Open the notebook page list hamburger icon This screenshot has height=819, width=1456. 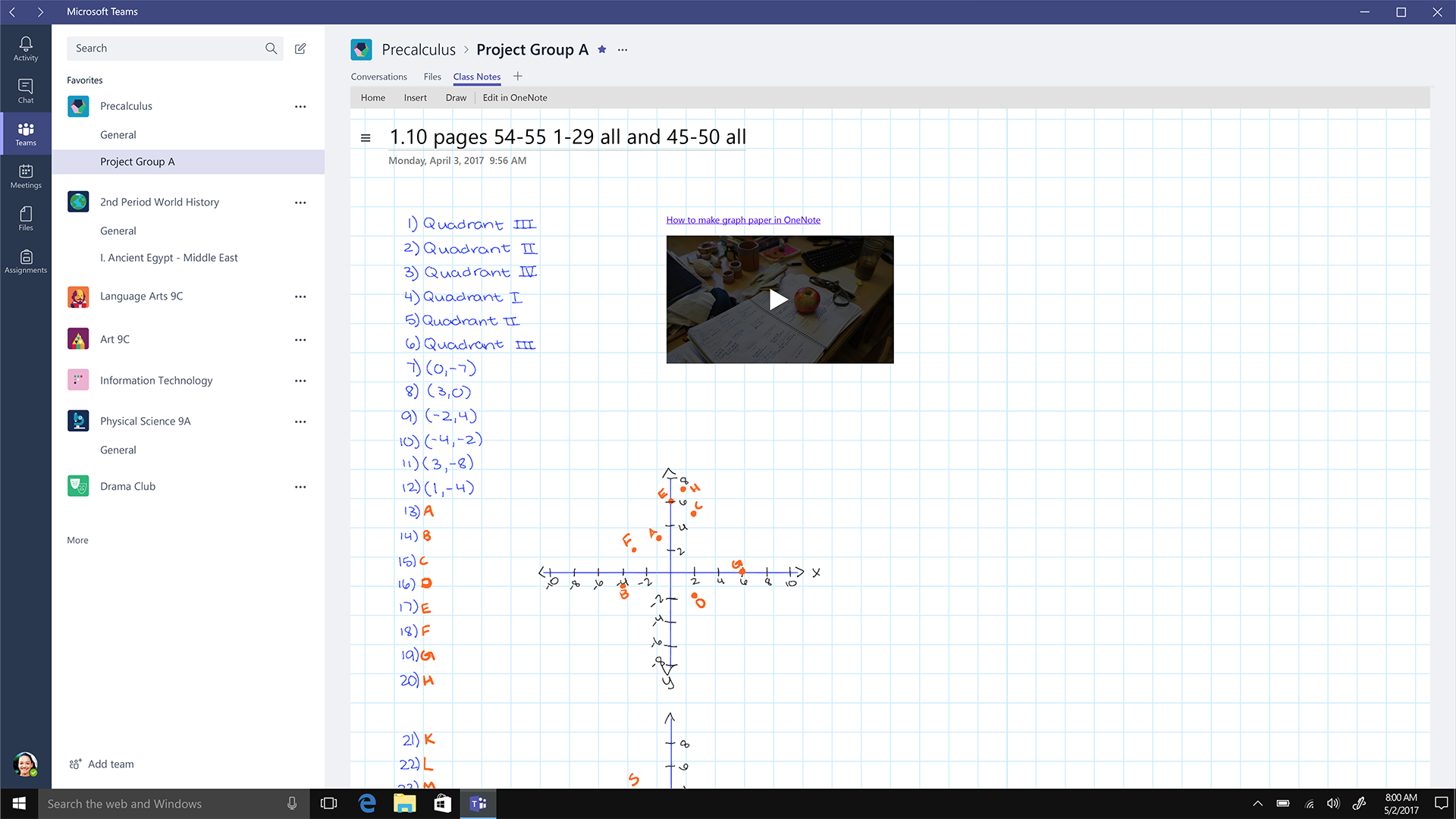[366, 138]
